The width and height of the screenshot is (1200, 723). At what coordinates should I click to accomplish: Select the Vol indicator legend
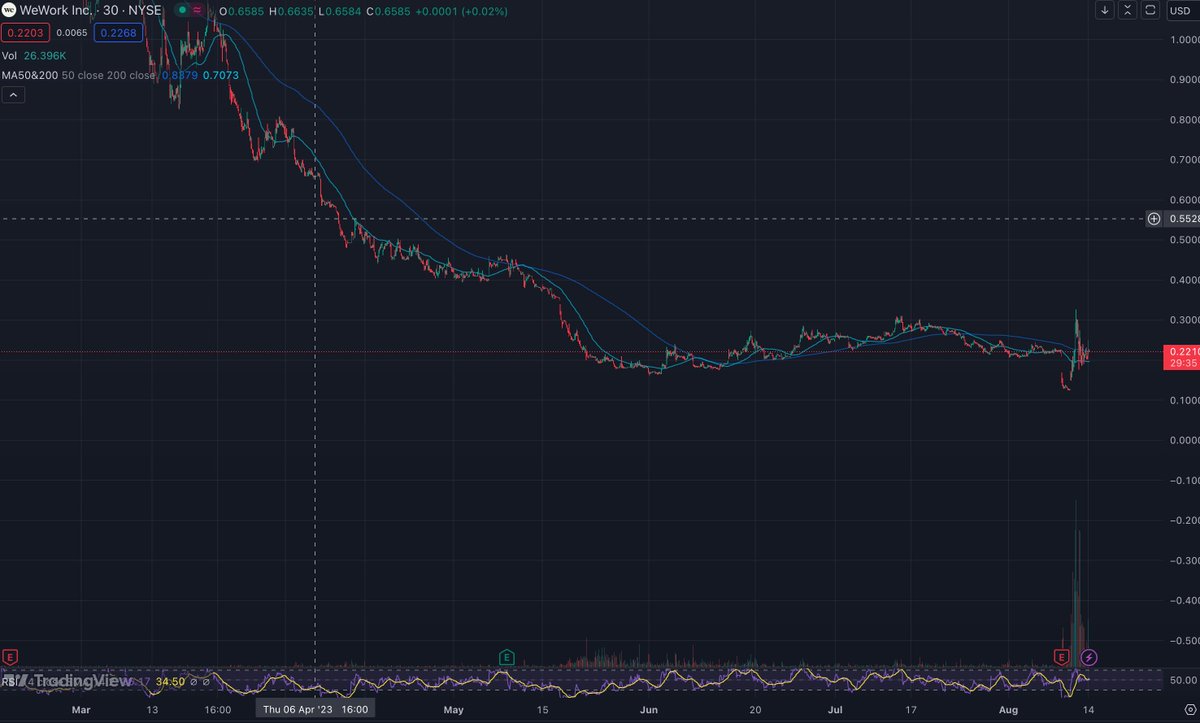pos(10,55)
